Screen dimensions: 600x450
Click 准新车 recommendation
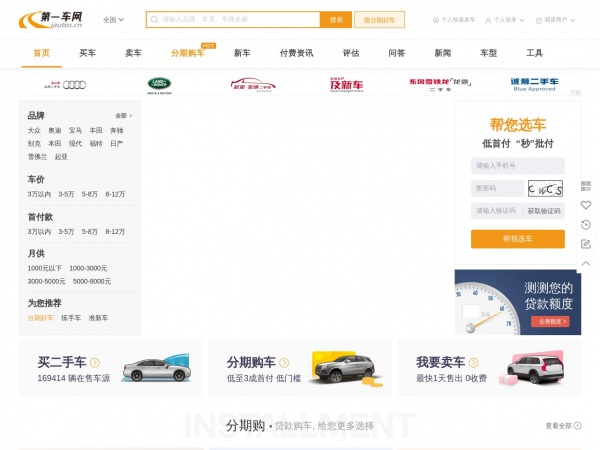point(98,318)
